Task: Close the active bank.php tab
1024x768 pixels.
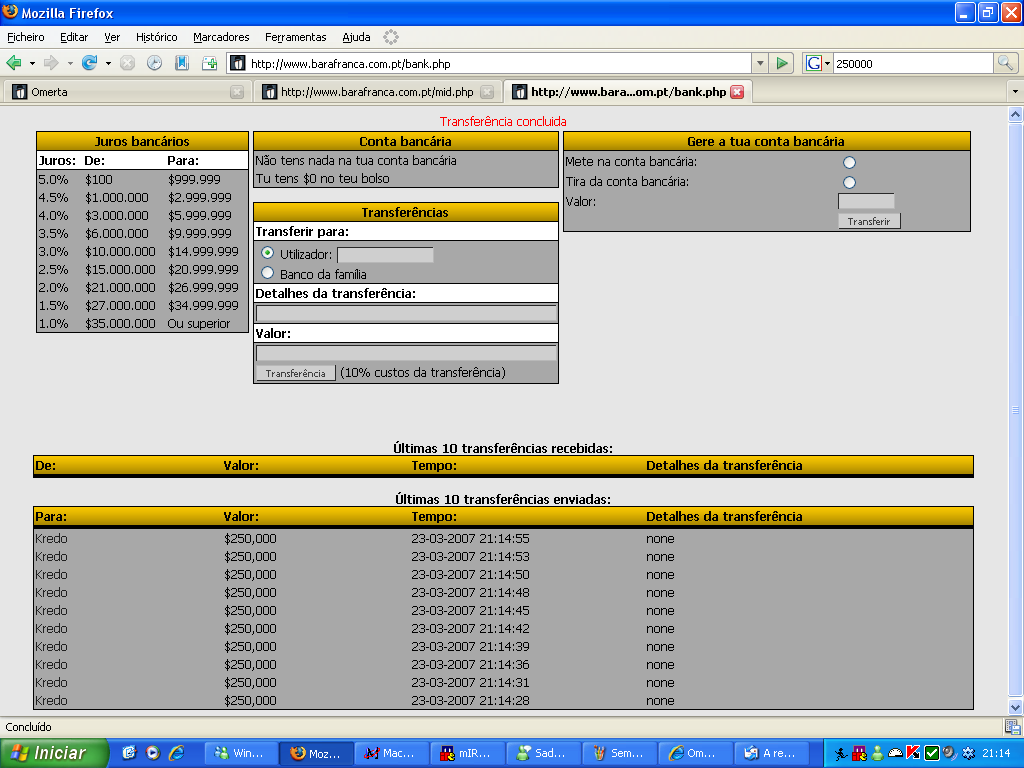Action: (x=737, y=92)
